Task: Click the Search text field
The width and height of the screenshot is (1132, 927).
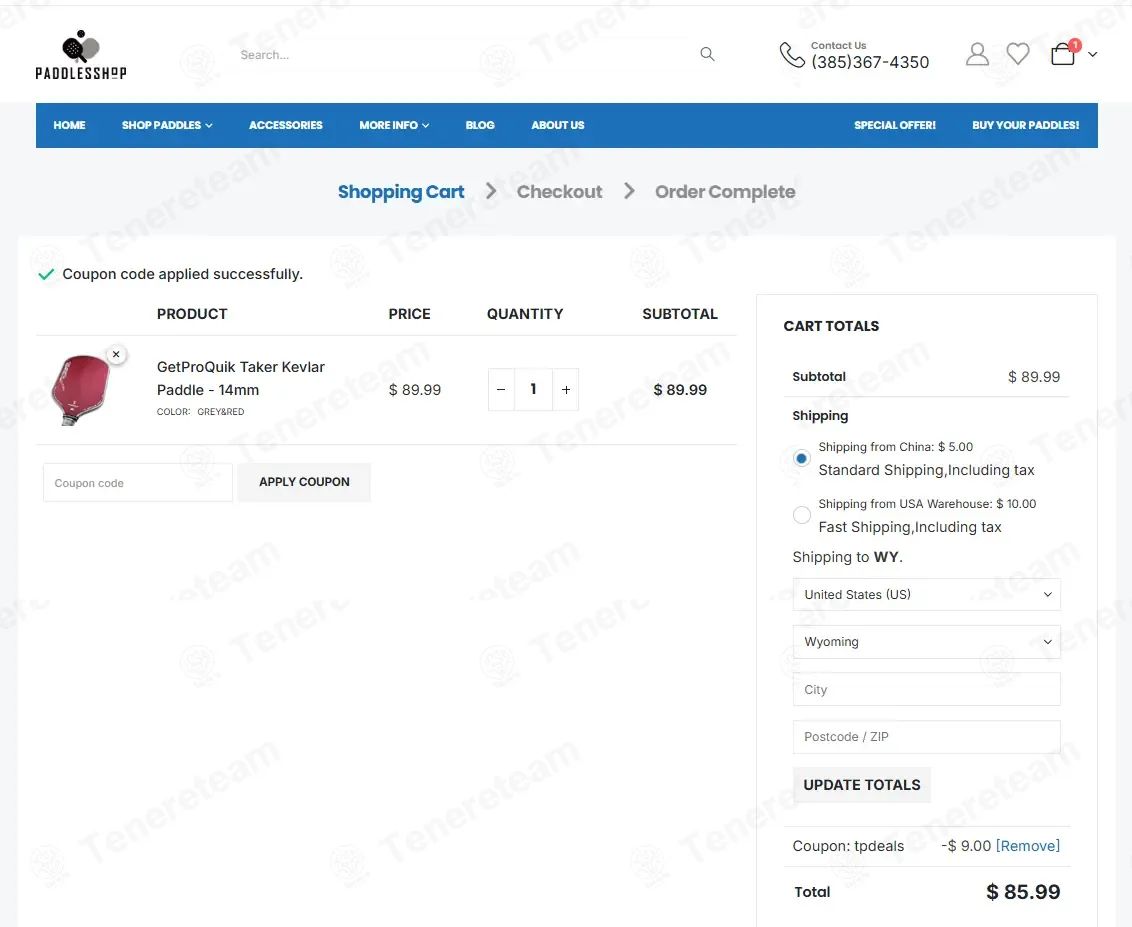Action: 462,55
